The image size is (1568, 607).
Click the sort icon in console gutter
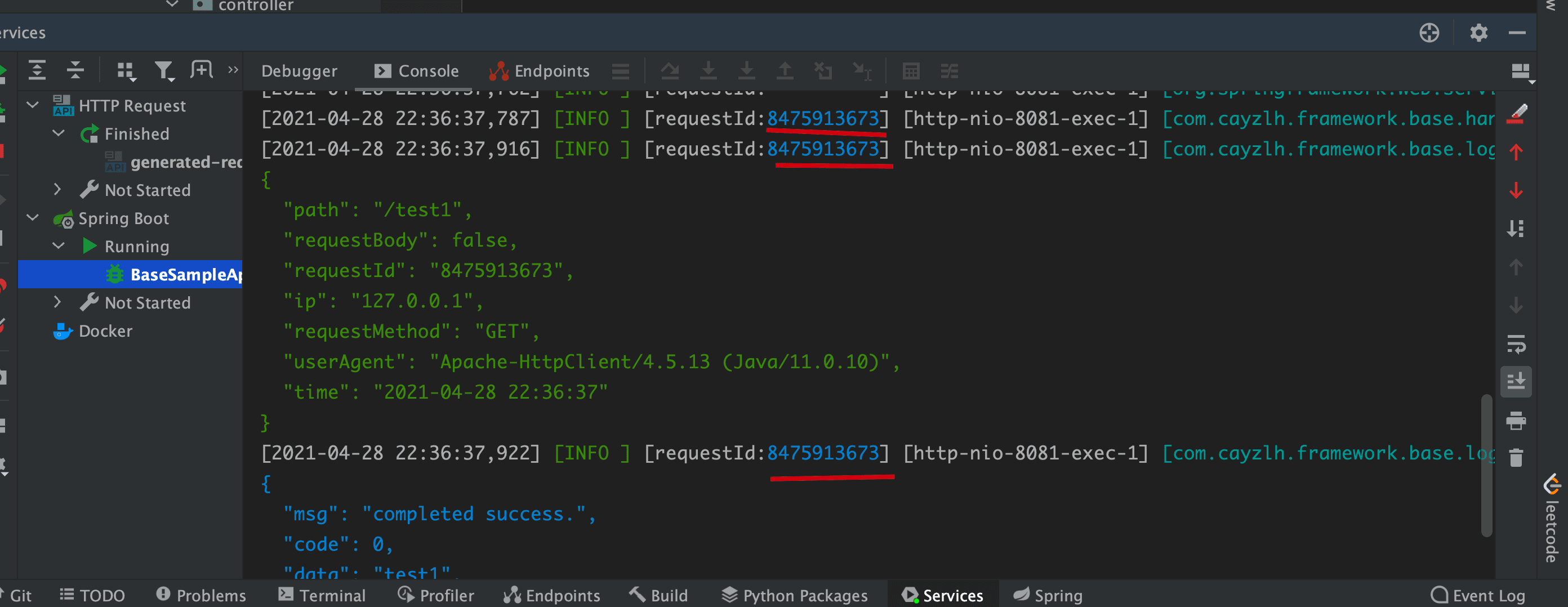[1516, 228]
